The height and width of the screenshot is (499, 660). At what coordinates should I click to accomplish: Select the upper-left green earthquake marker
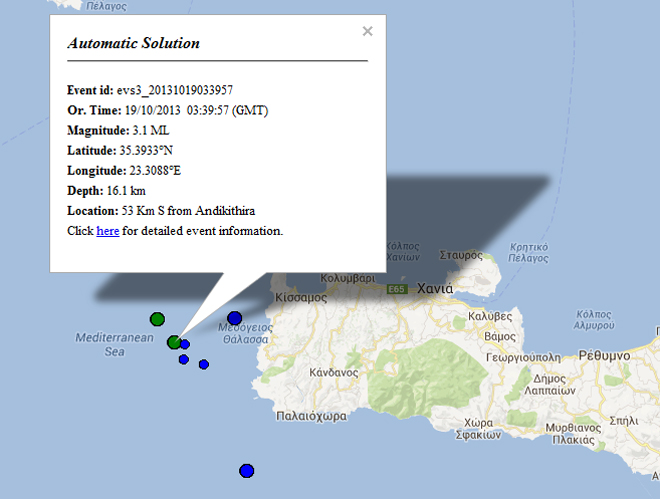click(157, 319)
